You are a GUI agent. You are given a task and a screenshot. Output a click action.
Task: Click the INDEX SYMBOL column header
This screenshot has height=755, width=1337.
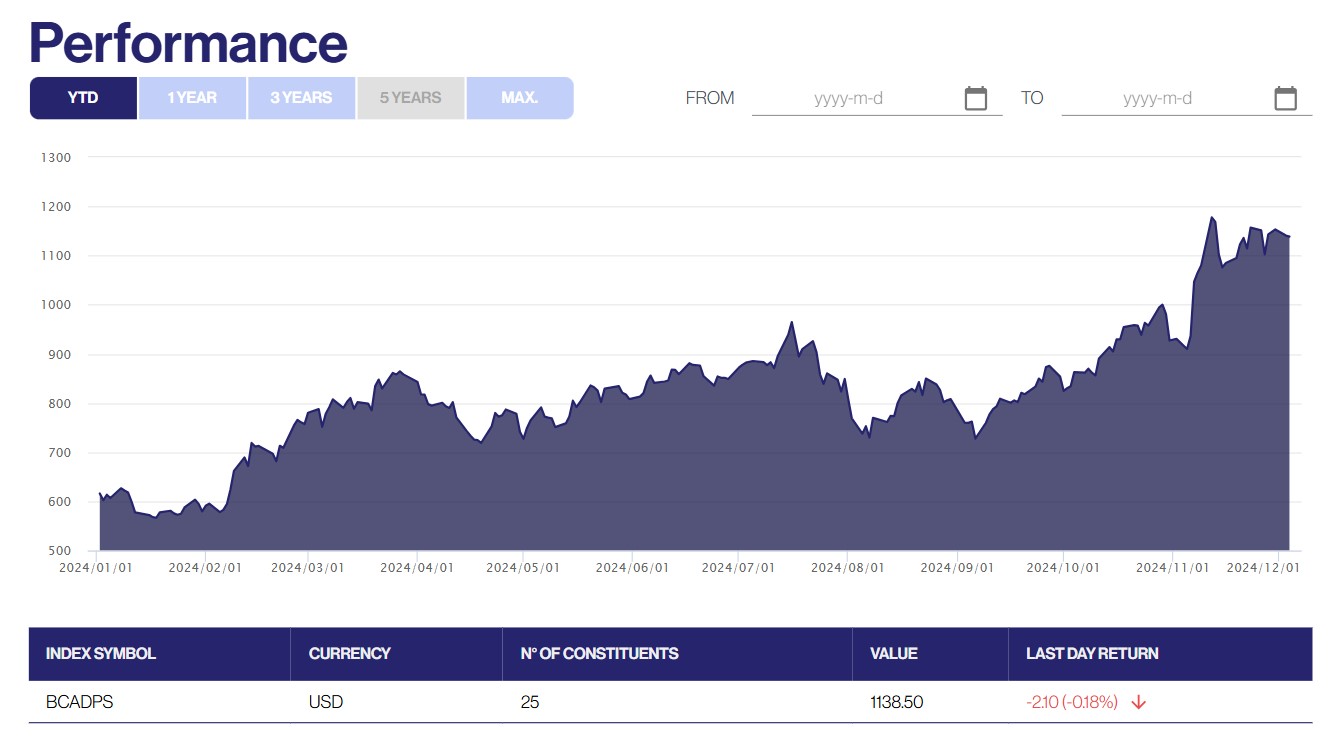coord(101,654)
